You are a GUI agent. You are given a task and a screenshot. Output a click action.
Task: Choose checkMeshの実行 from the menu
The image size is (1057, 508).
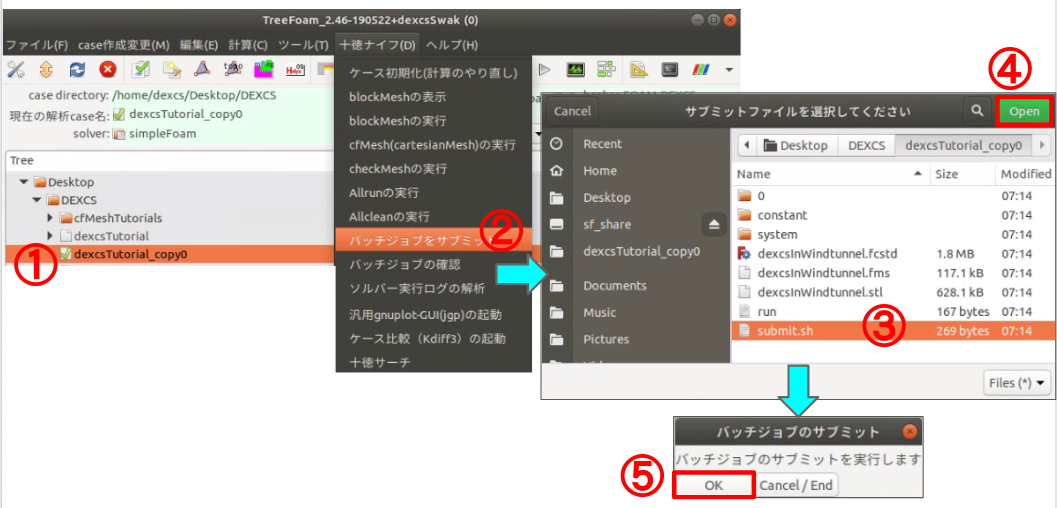[398, 169]
